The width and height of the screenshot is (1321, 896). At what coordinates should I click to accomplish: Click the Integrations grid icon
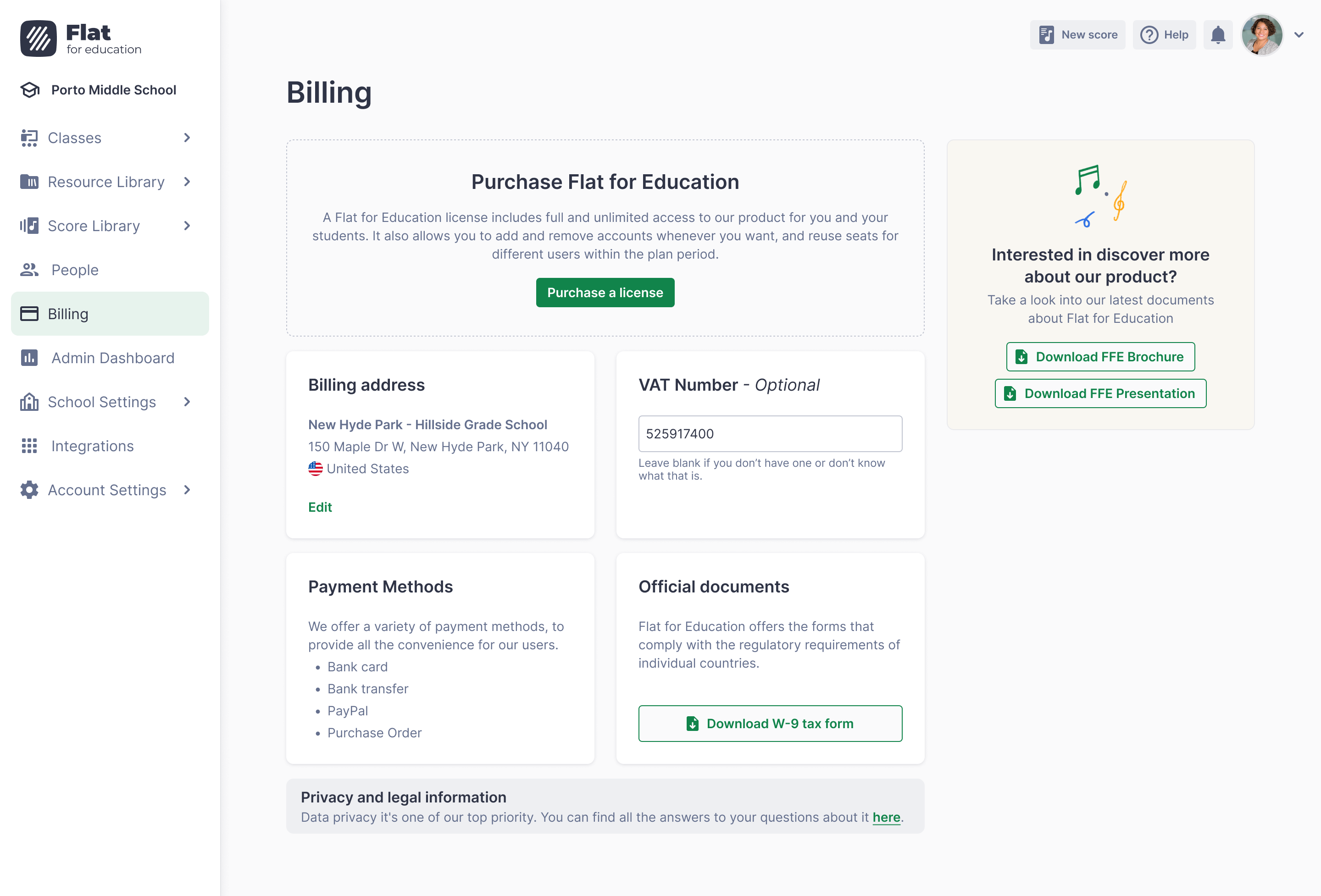click(x=29, y=446)
